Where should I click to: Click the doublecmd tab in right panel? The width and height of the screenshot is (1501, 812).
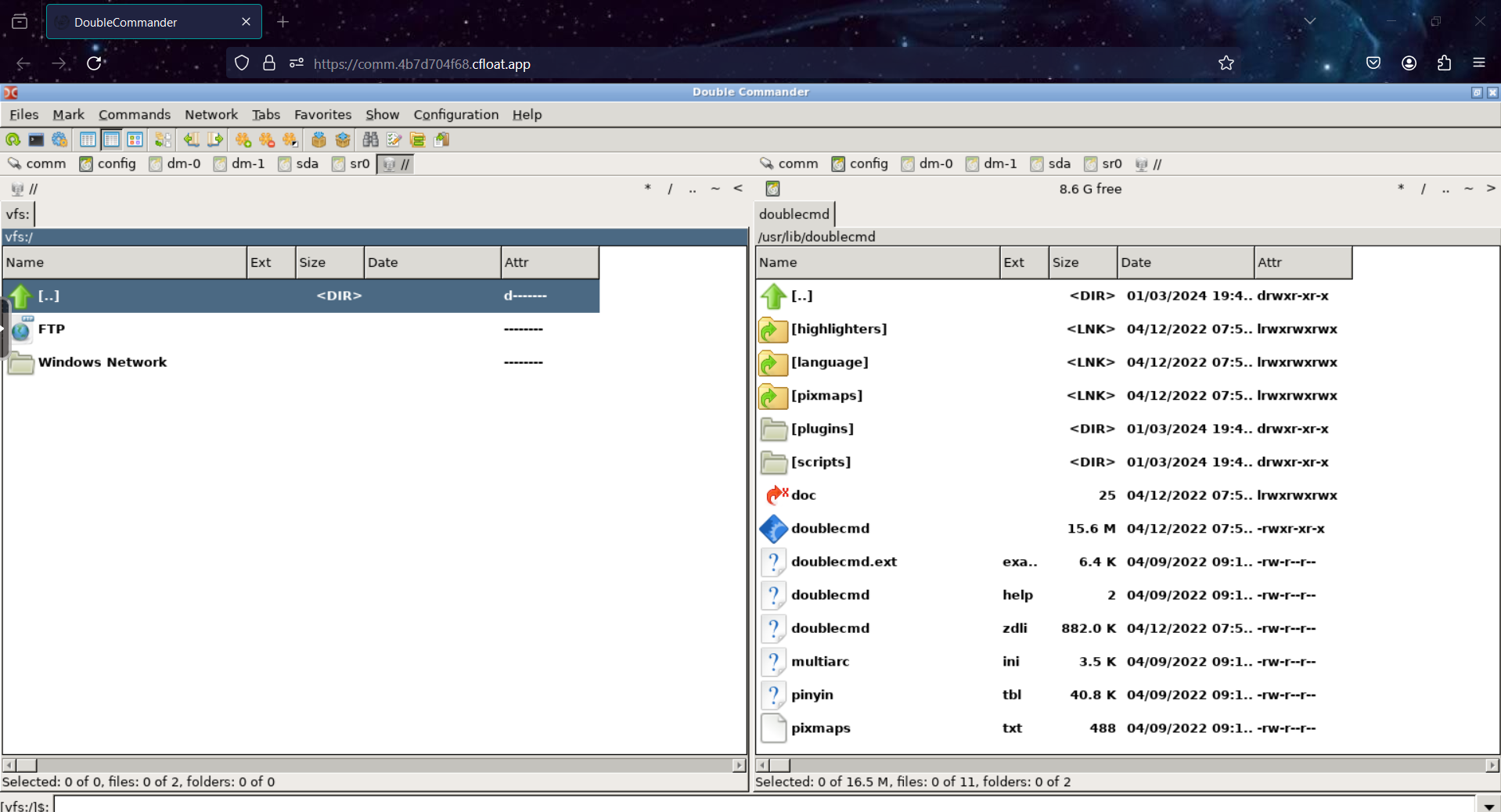[x=794, y=214]
